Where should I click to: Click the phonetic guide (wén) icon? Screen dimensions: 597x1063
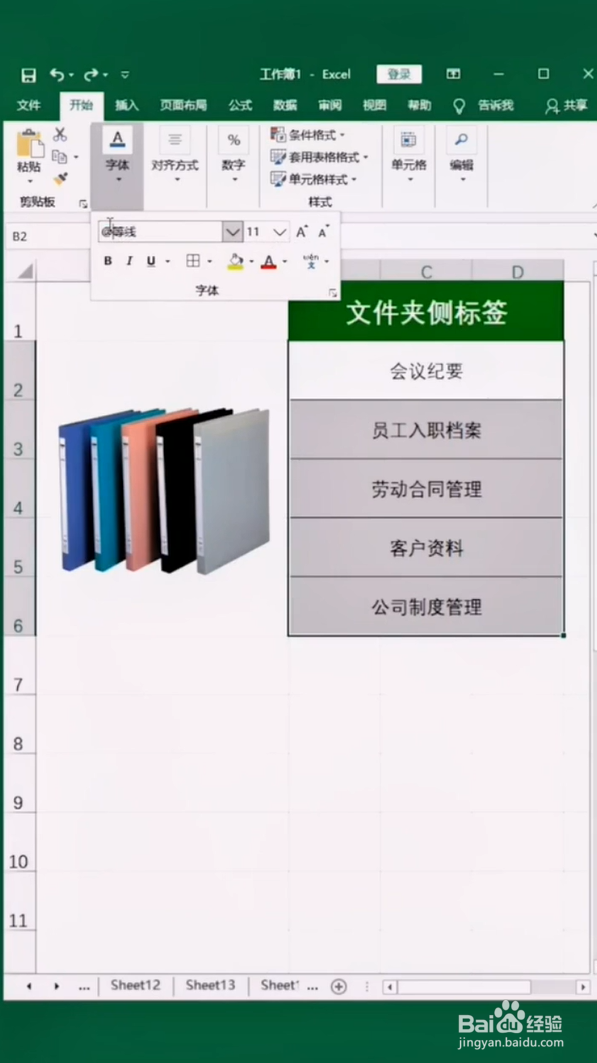point(311,261)
